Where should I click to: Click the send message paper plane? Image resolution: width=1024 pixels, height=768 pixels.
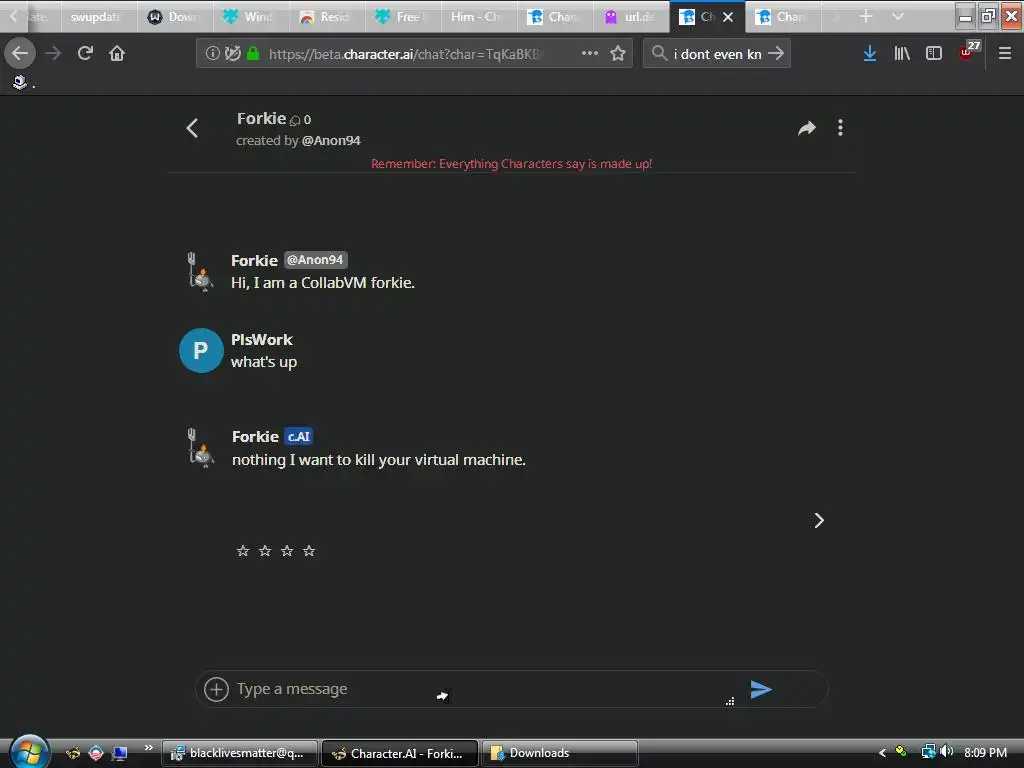click(x=761, y=689)
